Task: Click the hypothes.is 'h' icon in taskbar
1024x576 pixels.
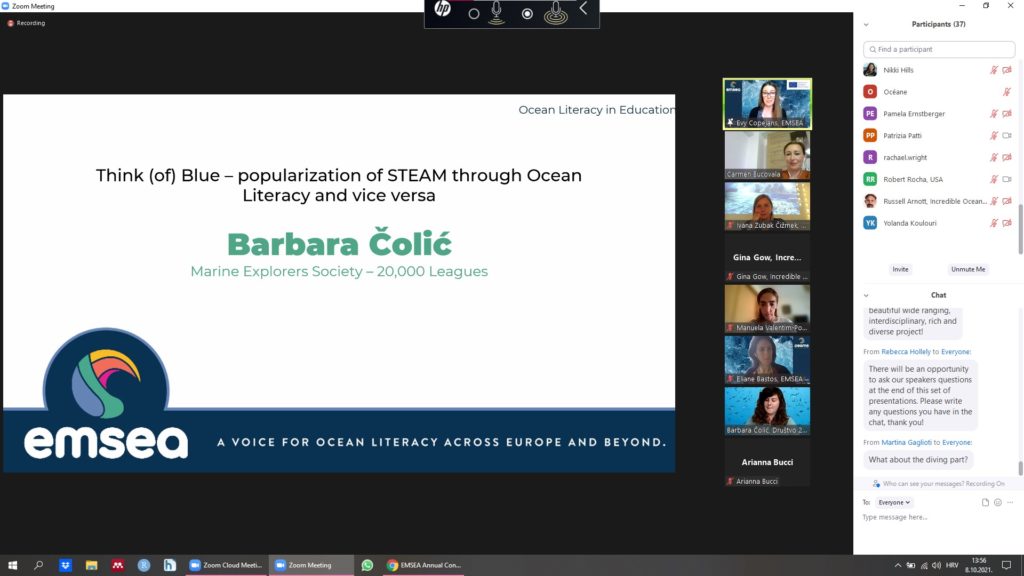Action: pos(170,565)
